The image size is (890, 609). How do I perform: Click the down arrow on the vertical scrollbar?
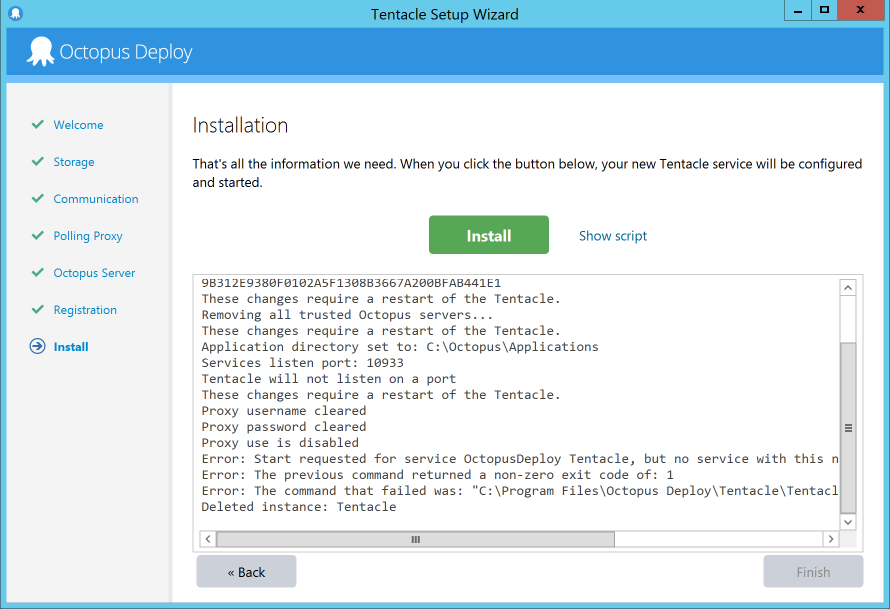click(847, 522)
